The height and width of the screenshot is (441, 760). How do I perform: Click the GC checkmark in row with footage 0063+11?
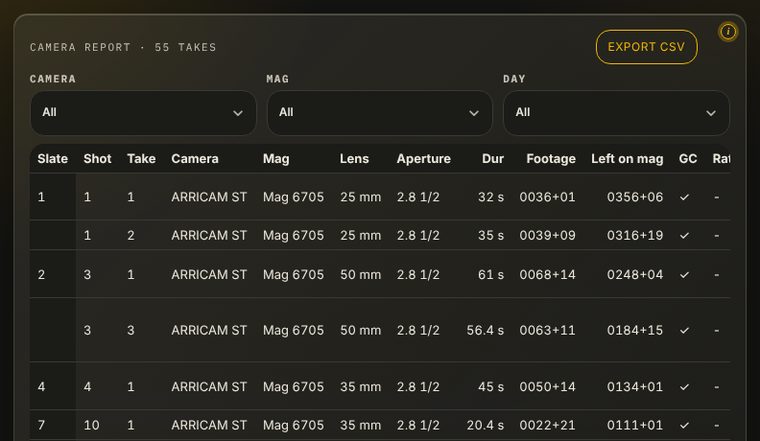coord(684,331)
